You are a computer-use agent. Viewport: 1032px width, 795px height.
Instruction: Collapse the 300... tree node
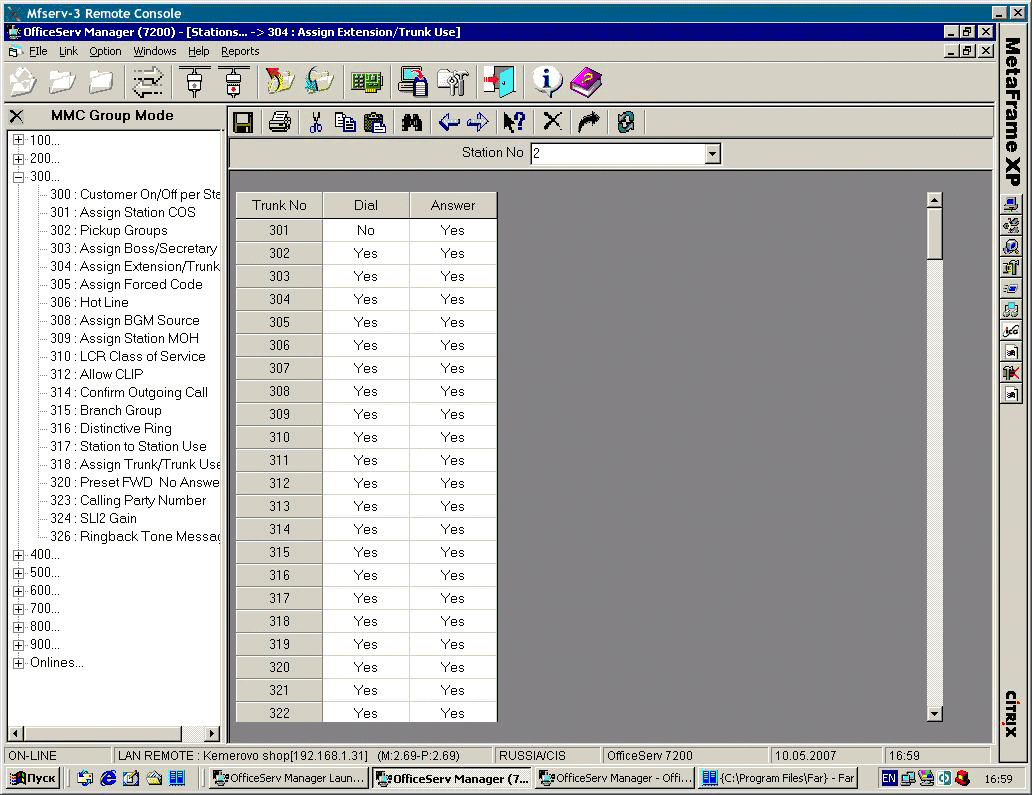click(18, 176)
